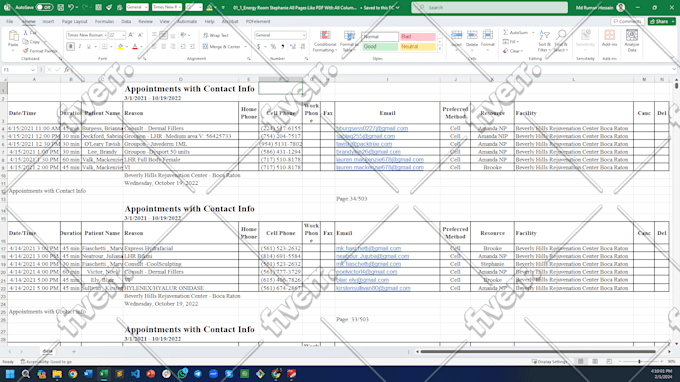Click the Analyze Data icon
The height and width of the screenshot is (382, 680).
click(632, 36)
